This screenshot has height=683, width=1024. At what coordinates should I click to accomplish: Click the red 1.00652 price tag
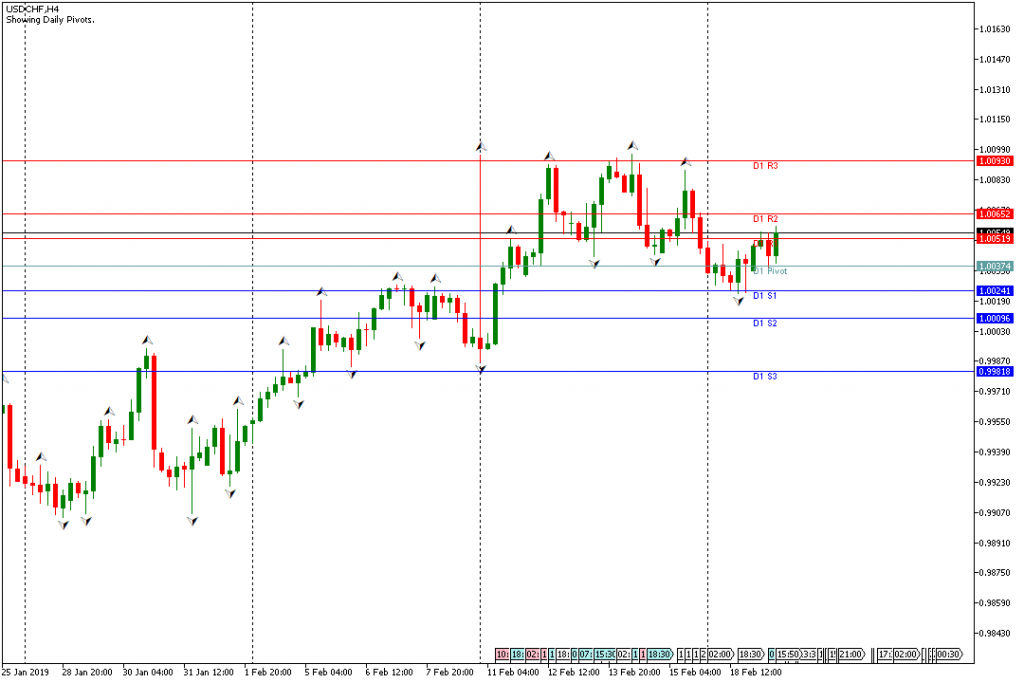pos(994,214)
